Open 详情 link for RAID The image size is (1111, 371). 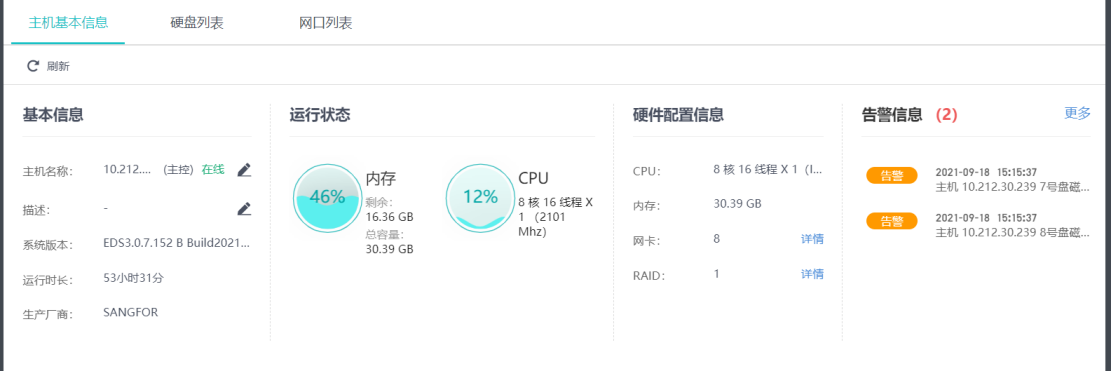coord(812,274)
